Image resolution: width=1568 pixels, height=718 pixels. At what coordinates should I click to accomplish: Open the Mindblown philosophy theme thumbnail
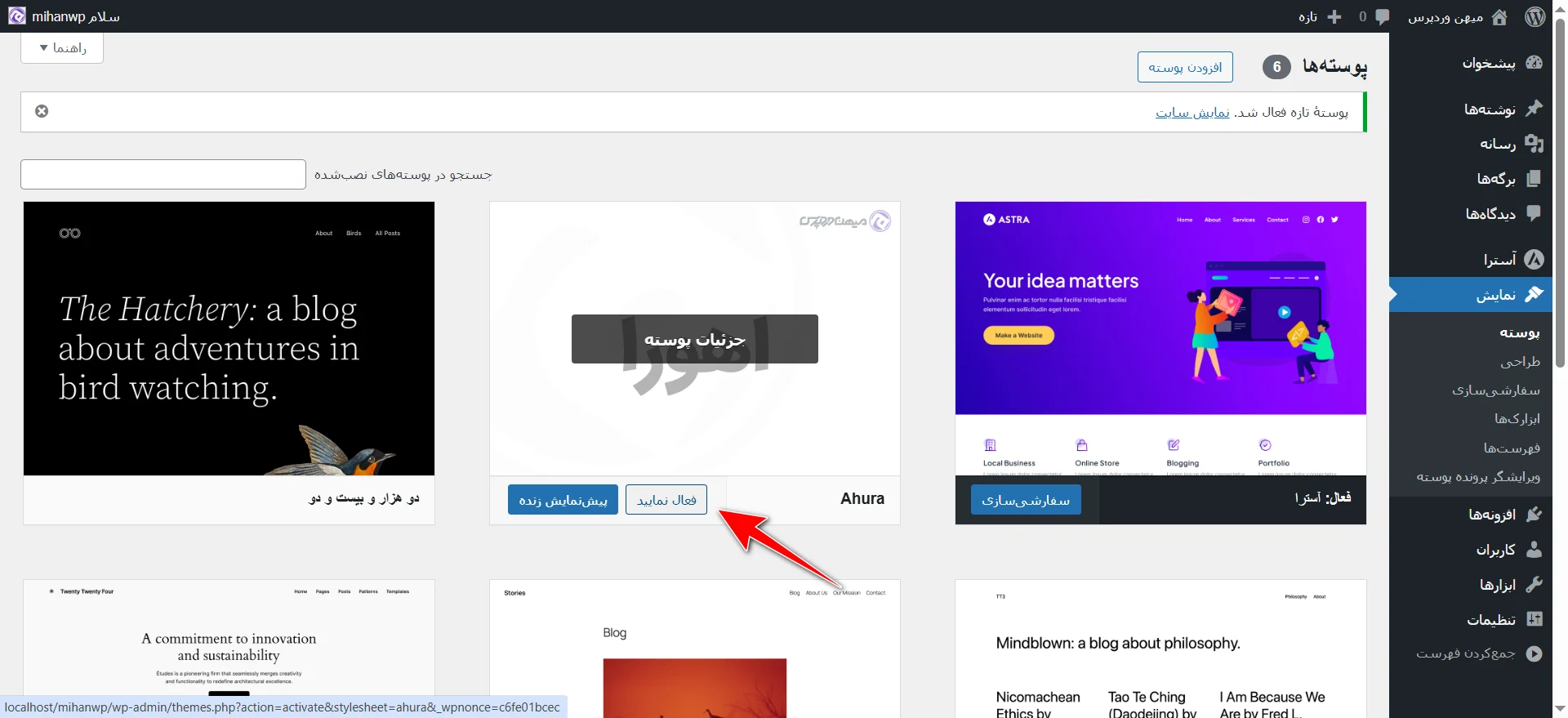click(x=1160, y=649)
